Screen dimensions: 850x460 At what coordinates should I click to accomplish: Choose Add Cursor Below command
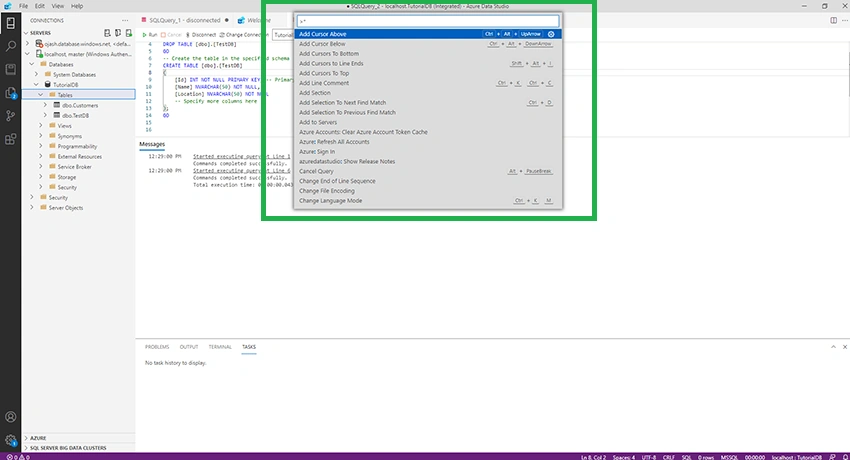[428, 44]
